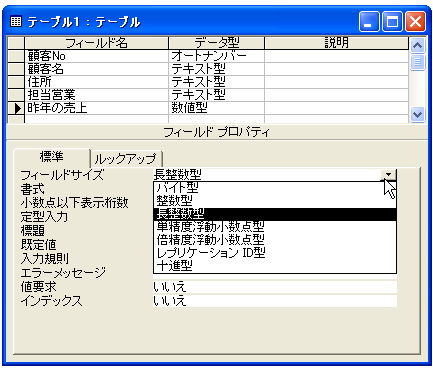The width and height of the screenshot is (433, 368).
Task: Click the 標題 property label
Action: coord(32,231)
